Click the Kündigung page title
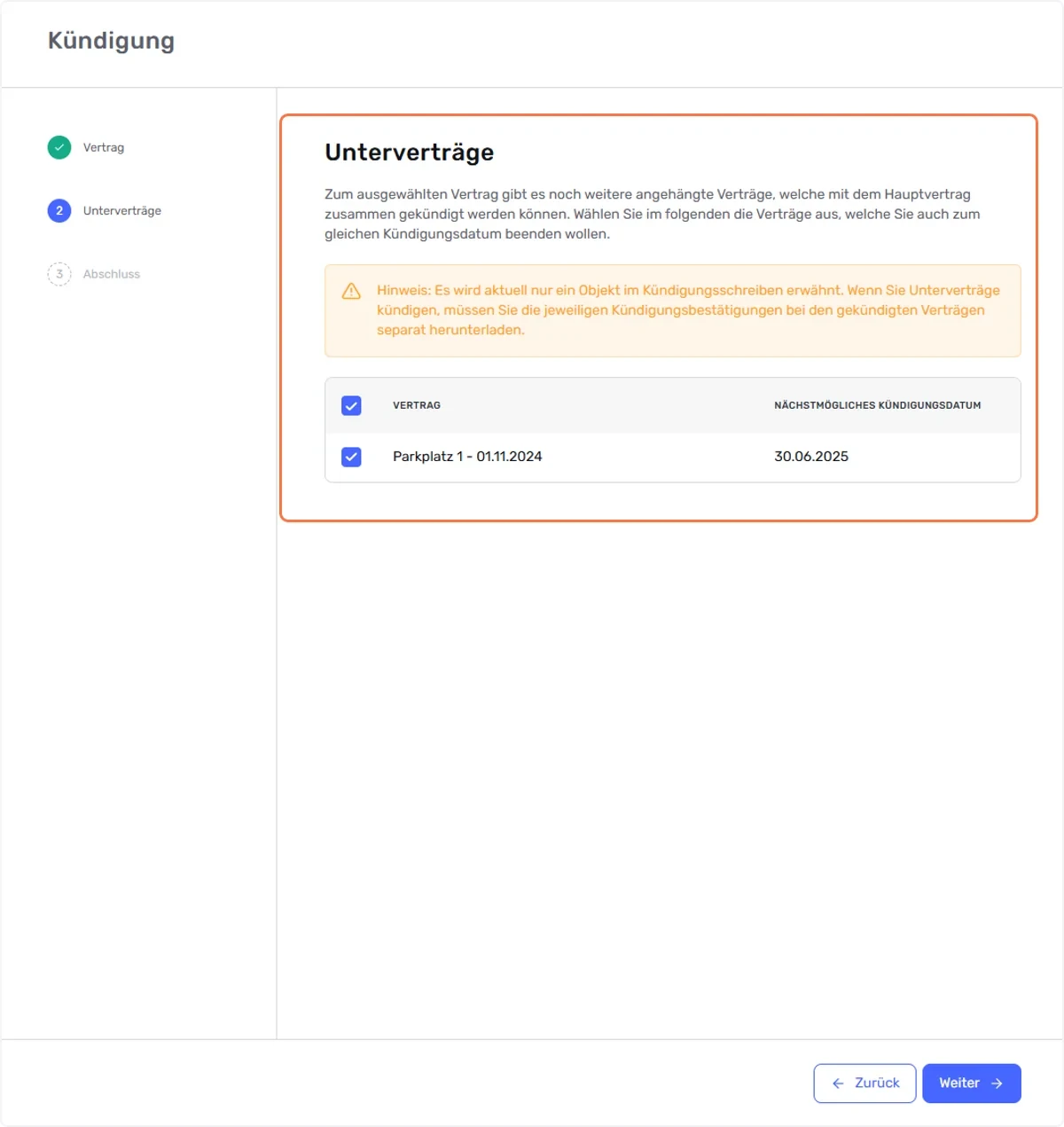The width and height of the screenshot is (1064, 1127). 111,41
